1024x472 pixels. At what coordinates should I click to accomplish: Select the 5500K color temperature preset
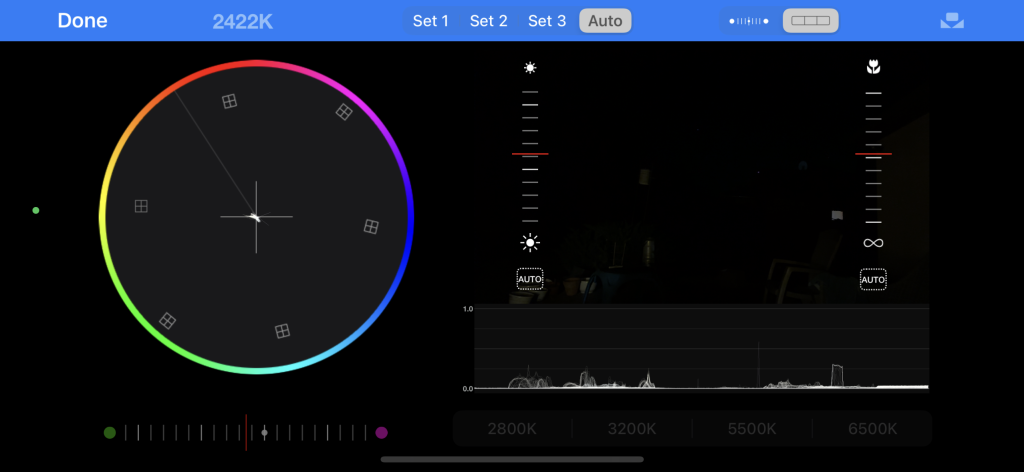(752, 429)
